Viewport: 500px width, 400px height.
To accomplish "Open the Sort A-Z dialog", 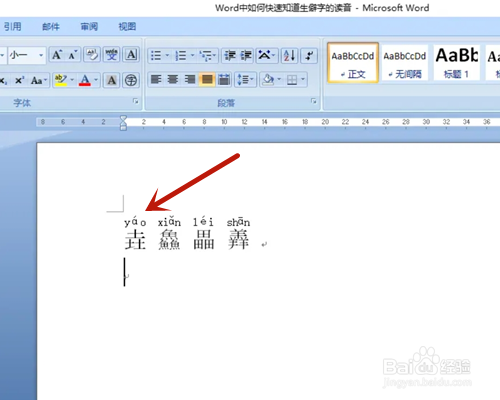I will click(289, 56).
